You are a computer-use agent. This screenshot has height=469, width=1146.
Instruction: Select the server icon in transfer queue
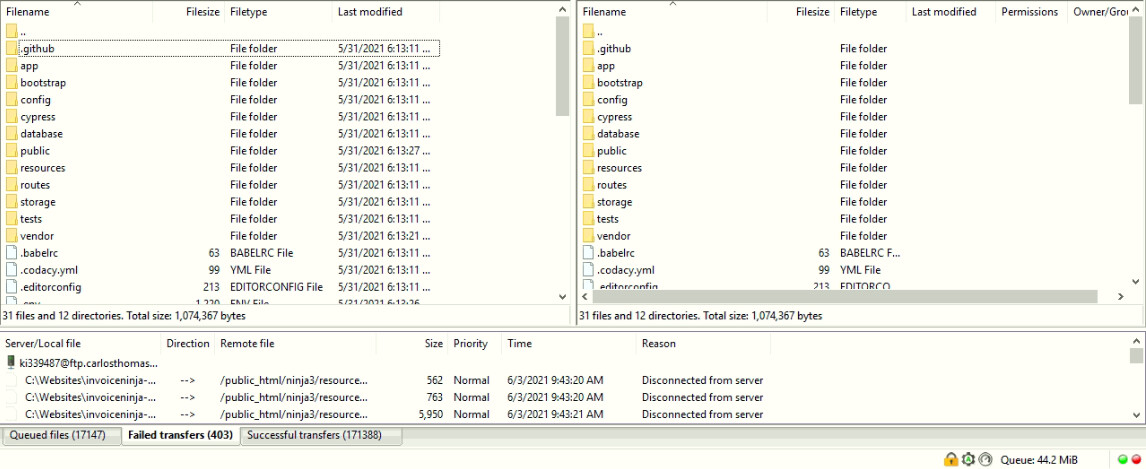point(11,363)
